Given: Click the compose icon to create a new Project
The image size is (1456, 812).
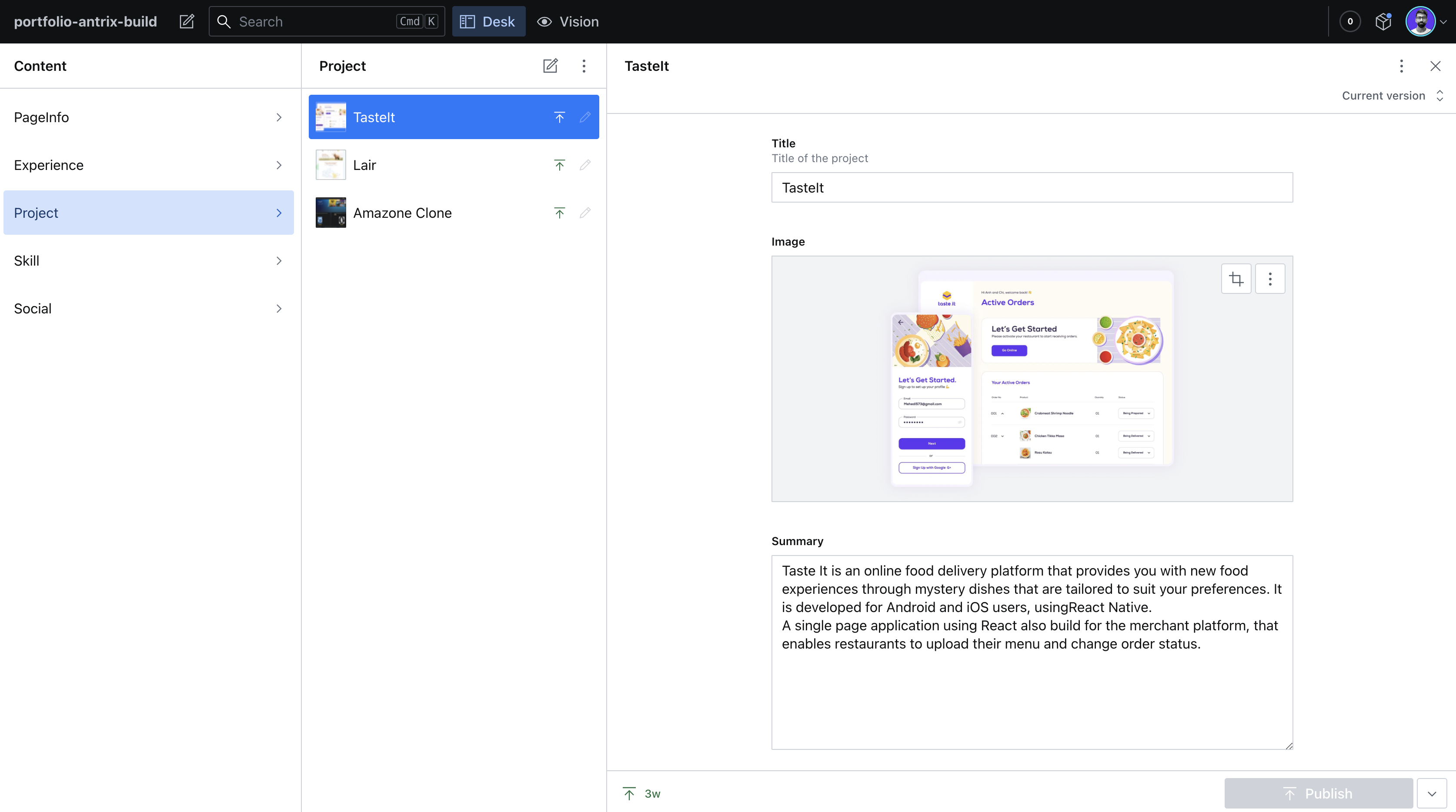Looking at the screenshot, I should point(551,66).
